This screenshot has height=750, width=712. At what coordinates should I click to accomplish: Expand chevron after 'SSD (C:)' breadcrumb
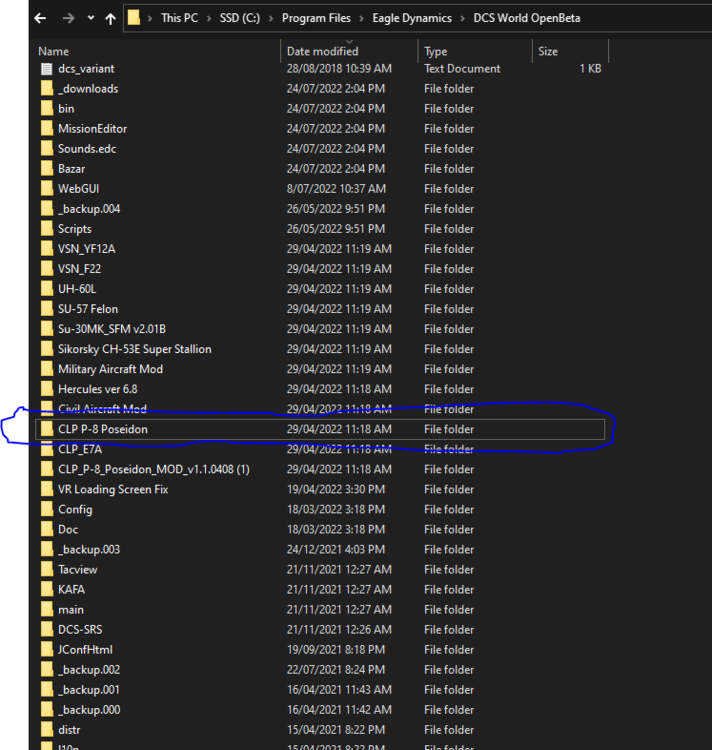(x=271, y=18)
